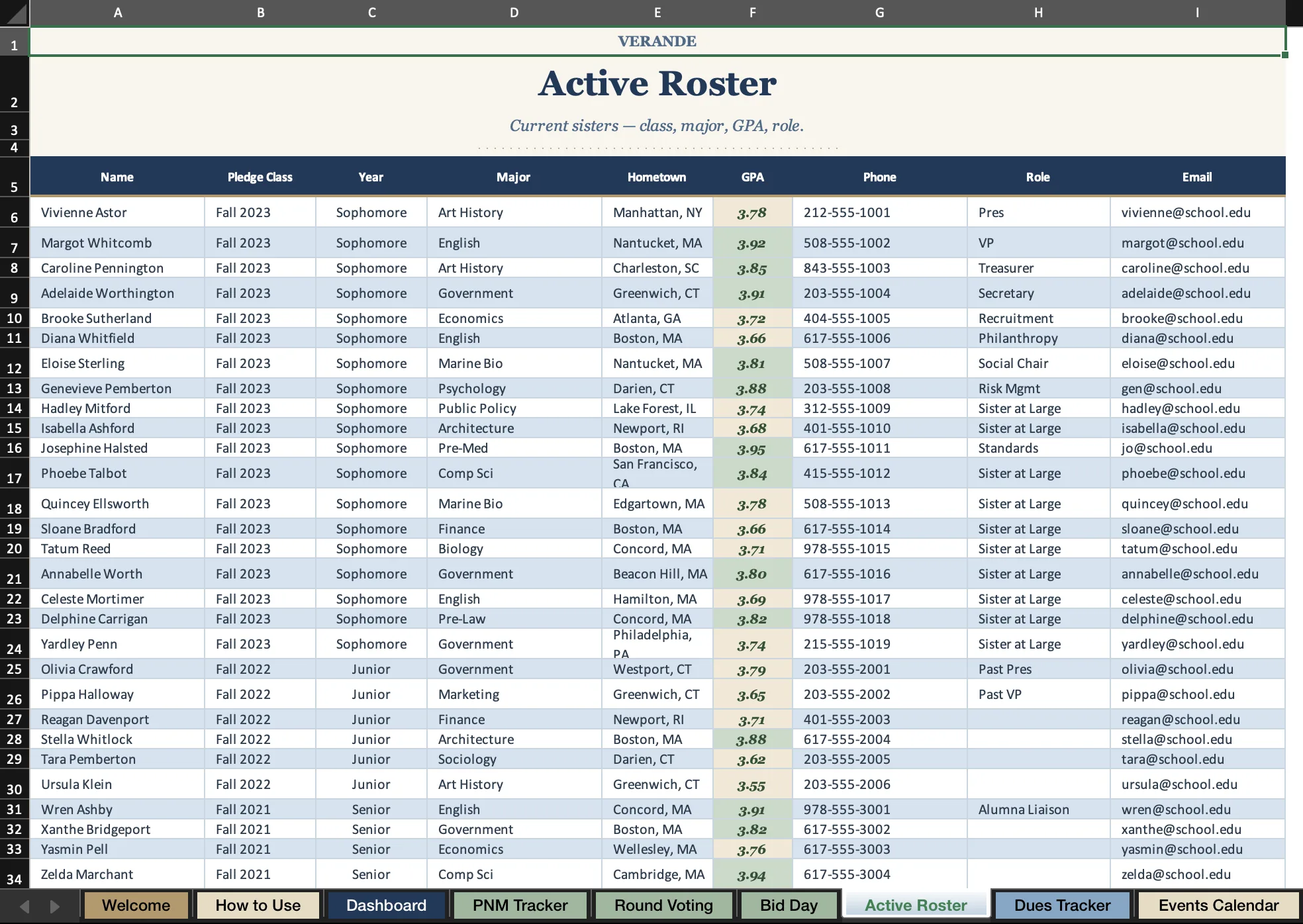Select phone 404-555-1005 cell

pyautogui.click(x=880, y=318)
